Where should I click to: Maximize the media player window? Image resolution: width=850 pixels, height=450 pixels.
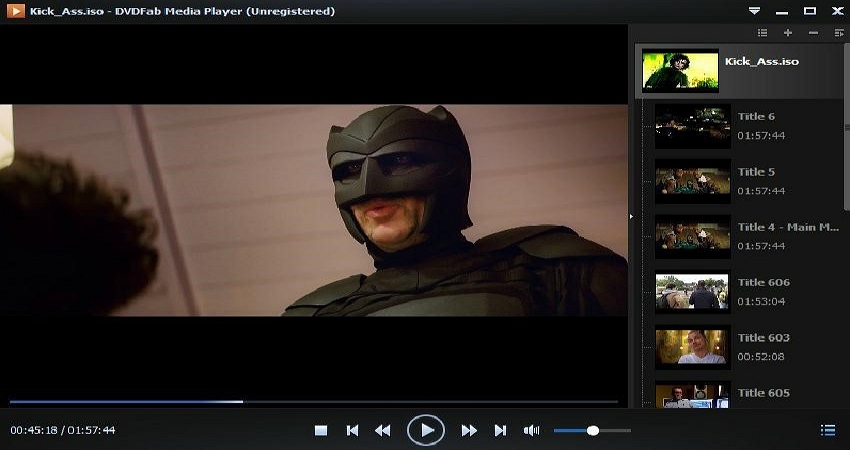pos(810,11)
